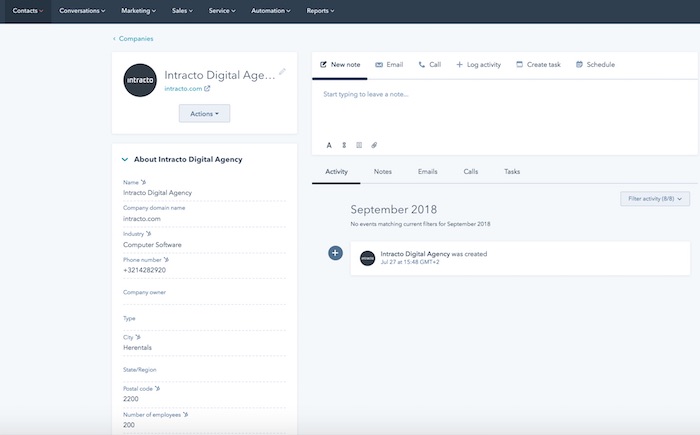Collapse the About Intracto Digital Agency section
Image resolution: width=700 pixels, height=435 pixels.
pos(125,159)
